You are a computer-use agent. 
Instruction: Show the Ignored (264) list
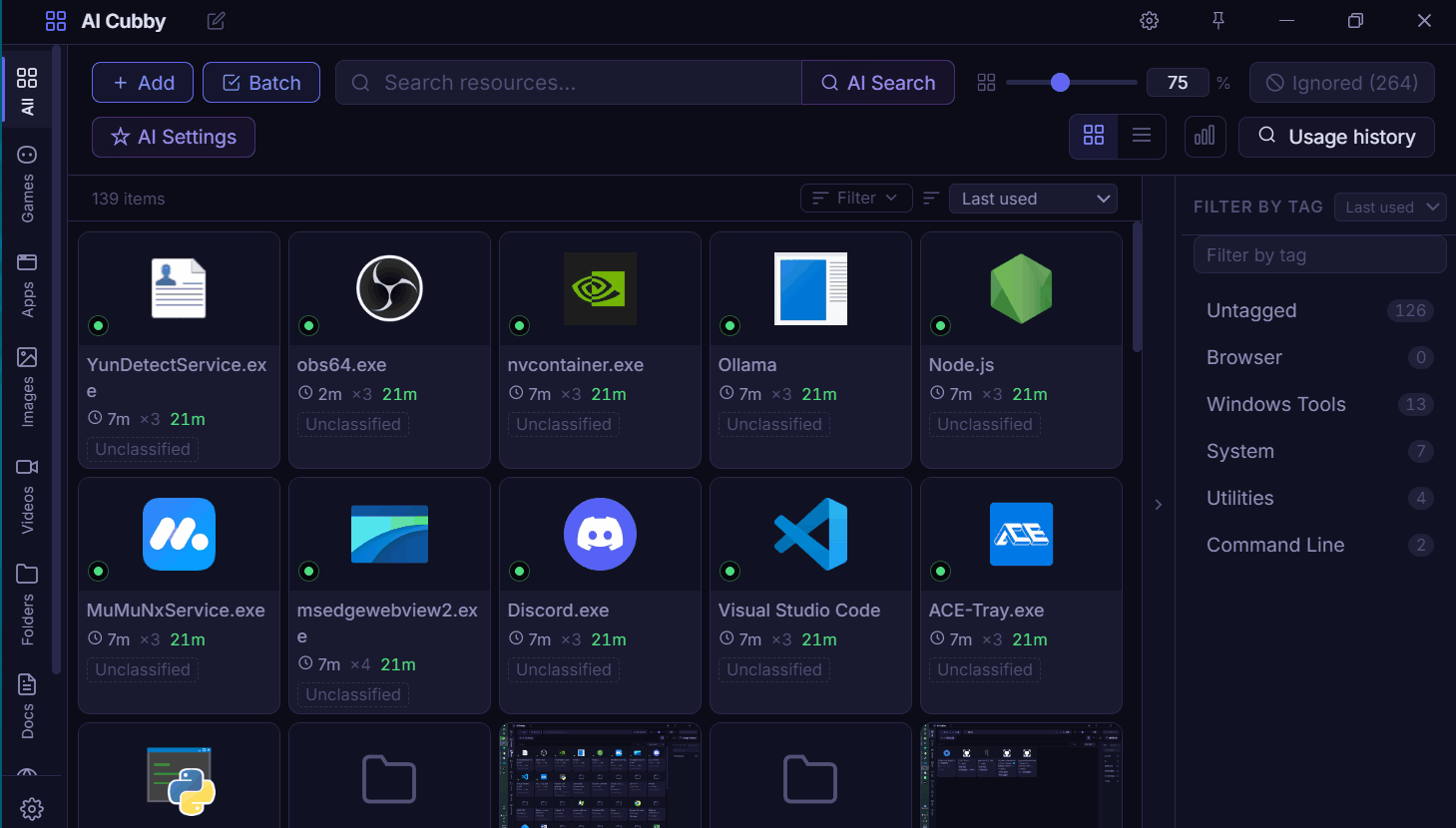click(1342, 83)
